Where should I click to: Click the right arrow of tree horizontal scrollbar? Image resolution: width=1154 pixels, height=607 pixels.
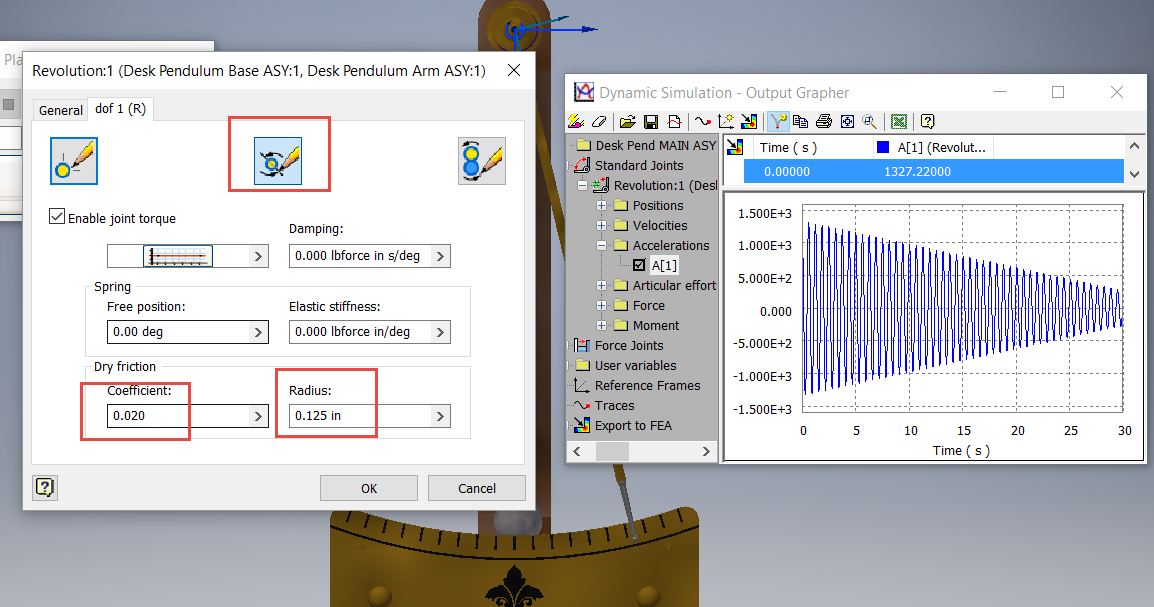pos(706,451)
